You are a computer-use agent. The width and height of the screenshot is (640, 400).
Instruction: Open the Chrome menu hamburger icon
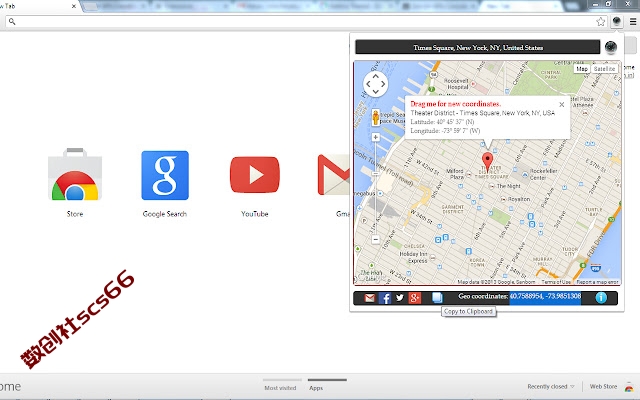click(x=633, y=22)
